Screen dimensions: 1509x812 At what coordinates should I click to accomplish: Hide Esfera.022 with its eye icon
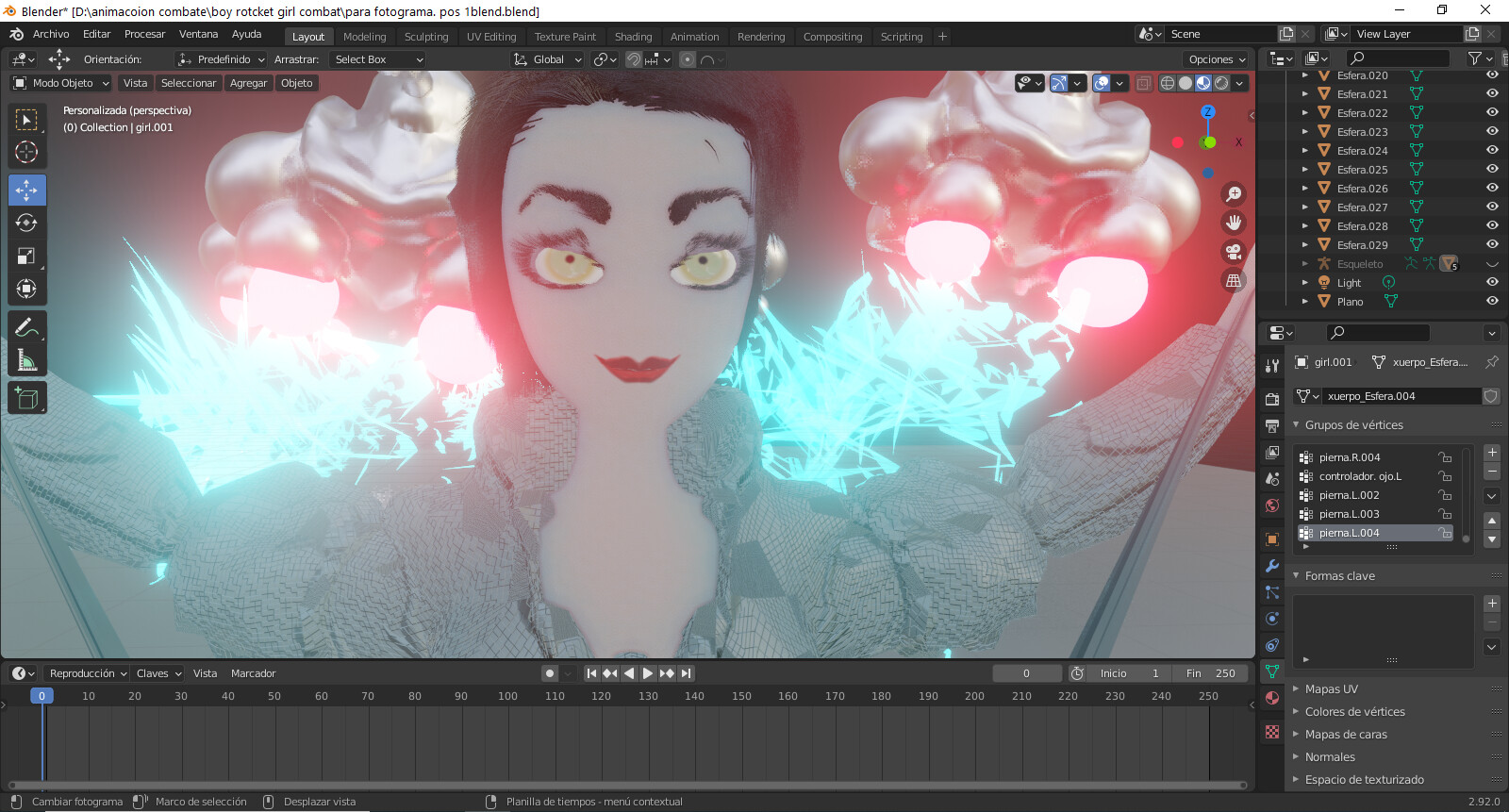pos(1492,112)
